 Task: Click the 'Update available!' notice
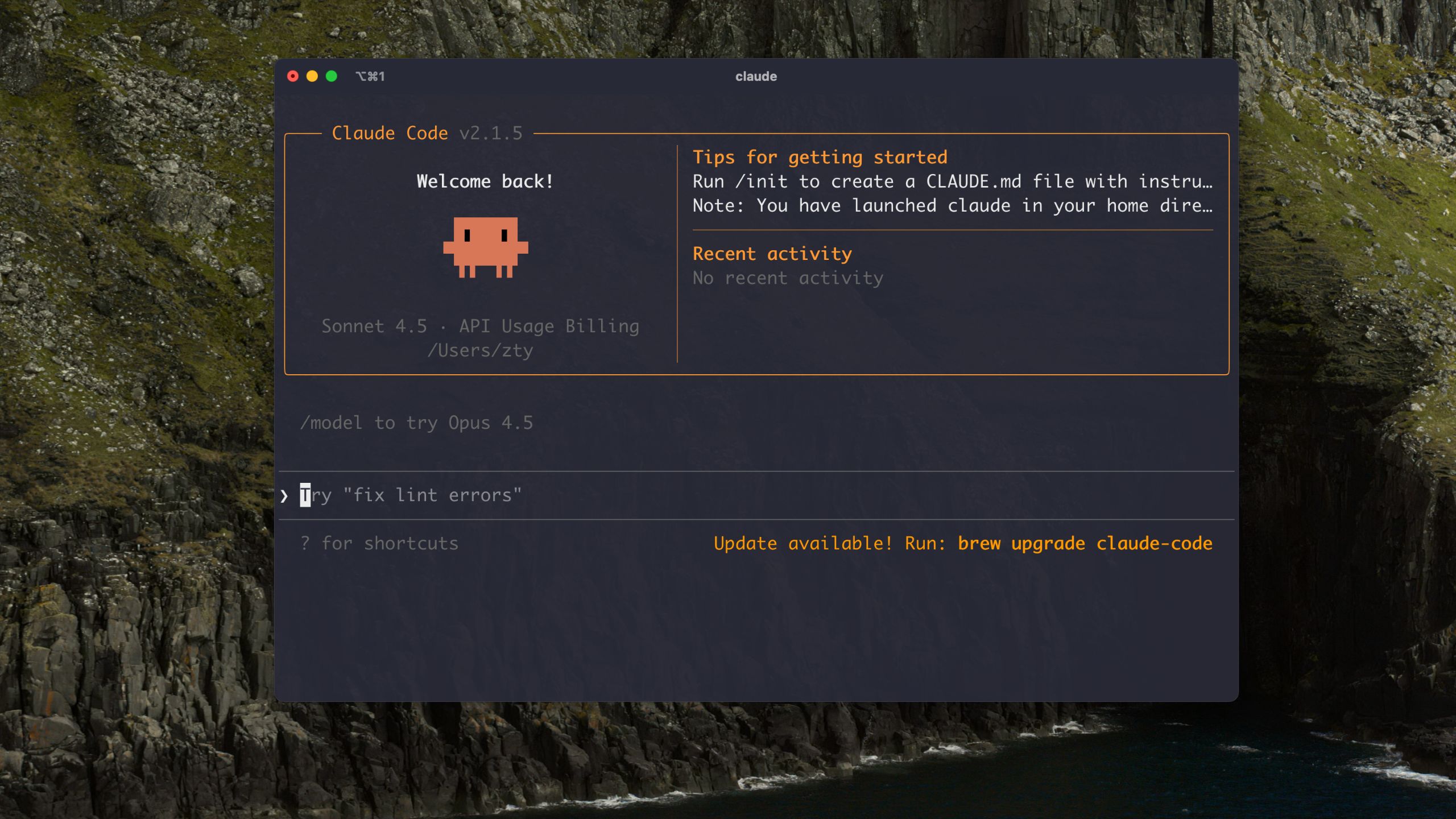pyautogui.click(x=803, y=543)
